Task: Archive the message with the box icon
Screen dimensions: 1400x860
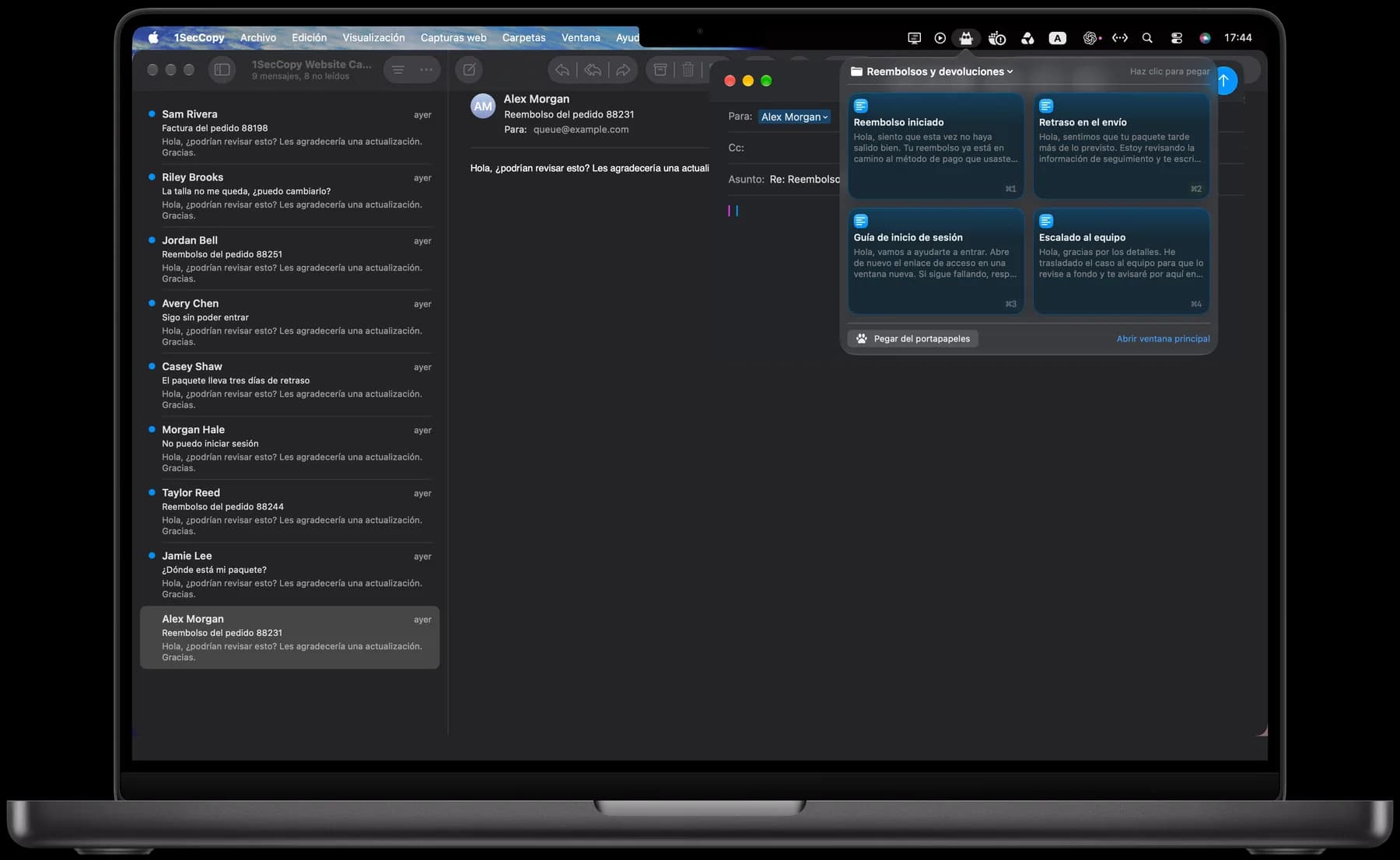Action: pyautogui.click(x=660, y=70)
